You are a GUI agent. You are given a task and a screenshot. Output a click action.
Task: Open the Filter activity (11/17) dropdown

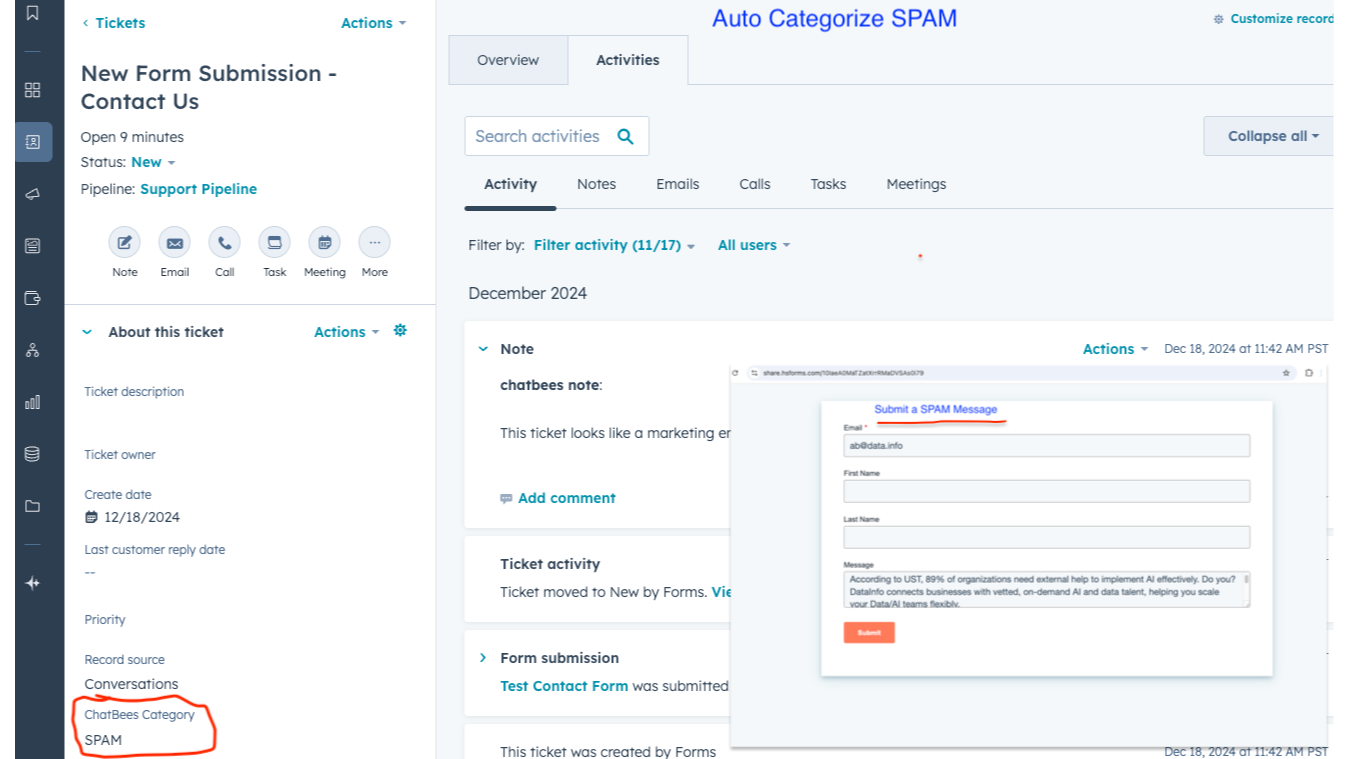coord(613,245)
